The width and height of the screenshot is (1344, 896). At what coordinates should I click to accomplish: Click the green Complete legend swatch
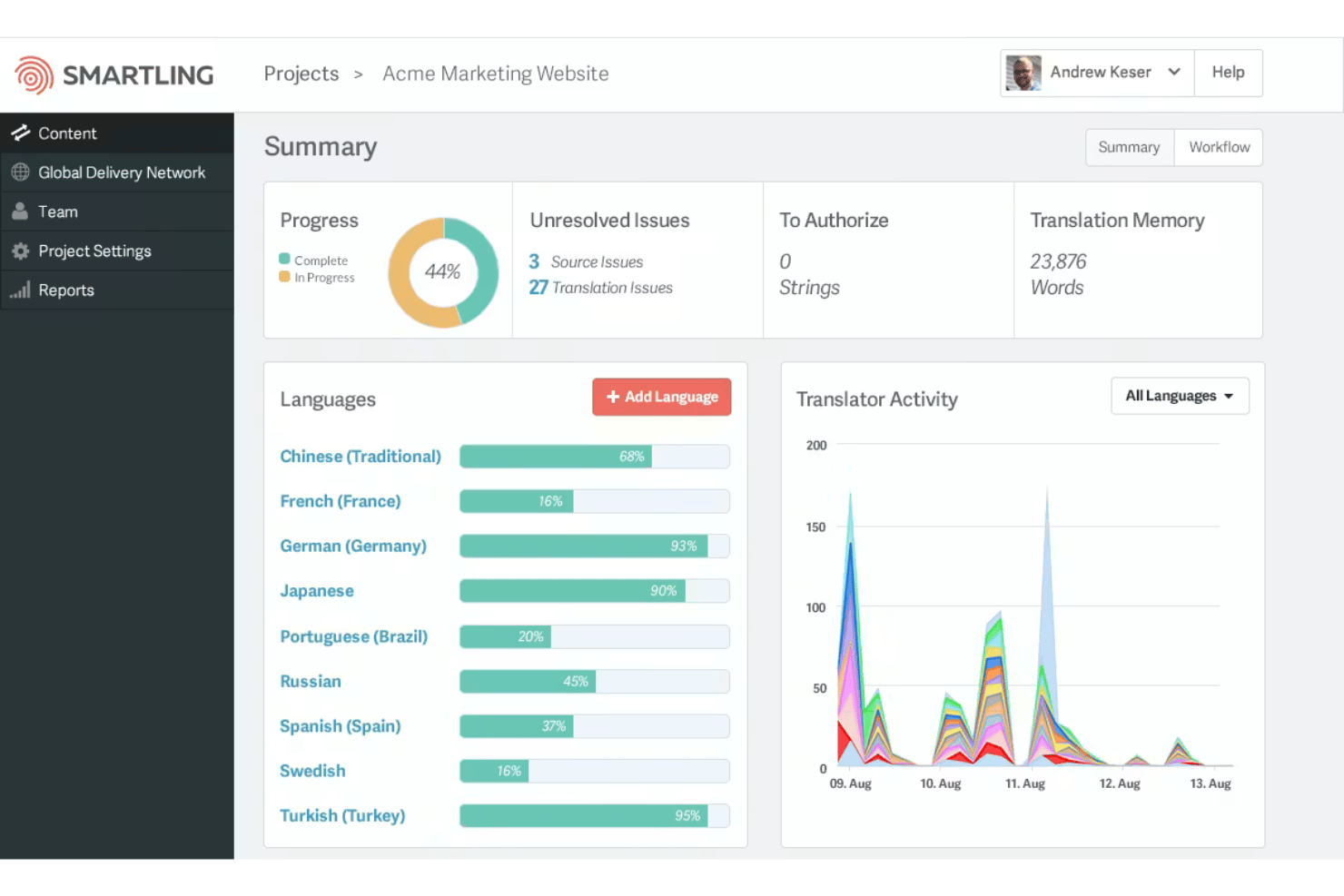pos(284,259)
